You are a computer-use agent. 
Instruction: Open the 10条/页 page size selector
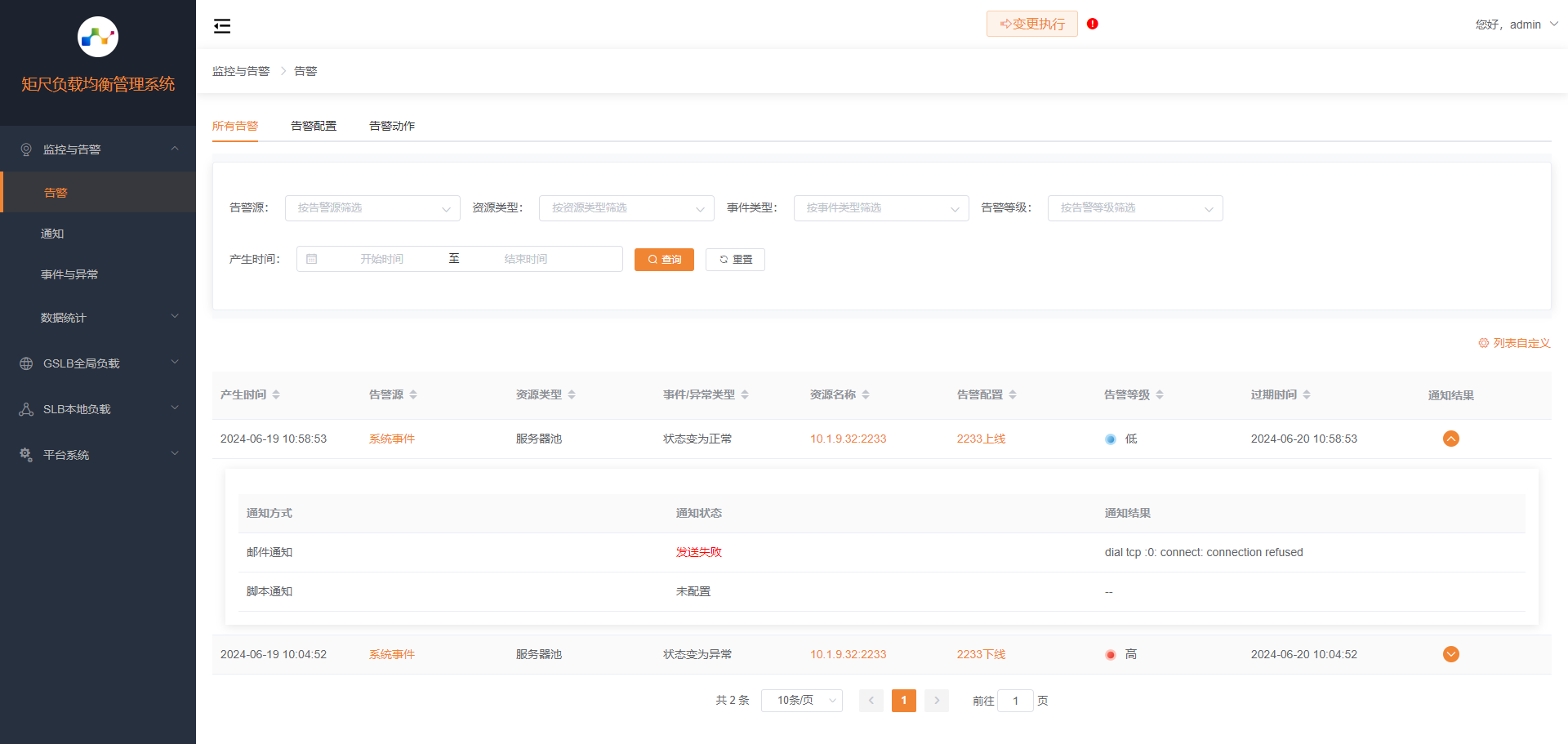[x=801, y=701]
